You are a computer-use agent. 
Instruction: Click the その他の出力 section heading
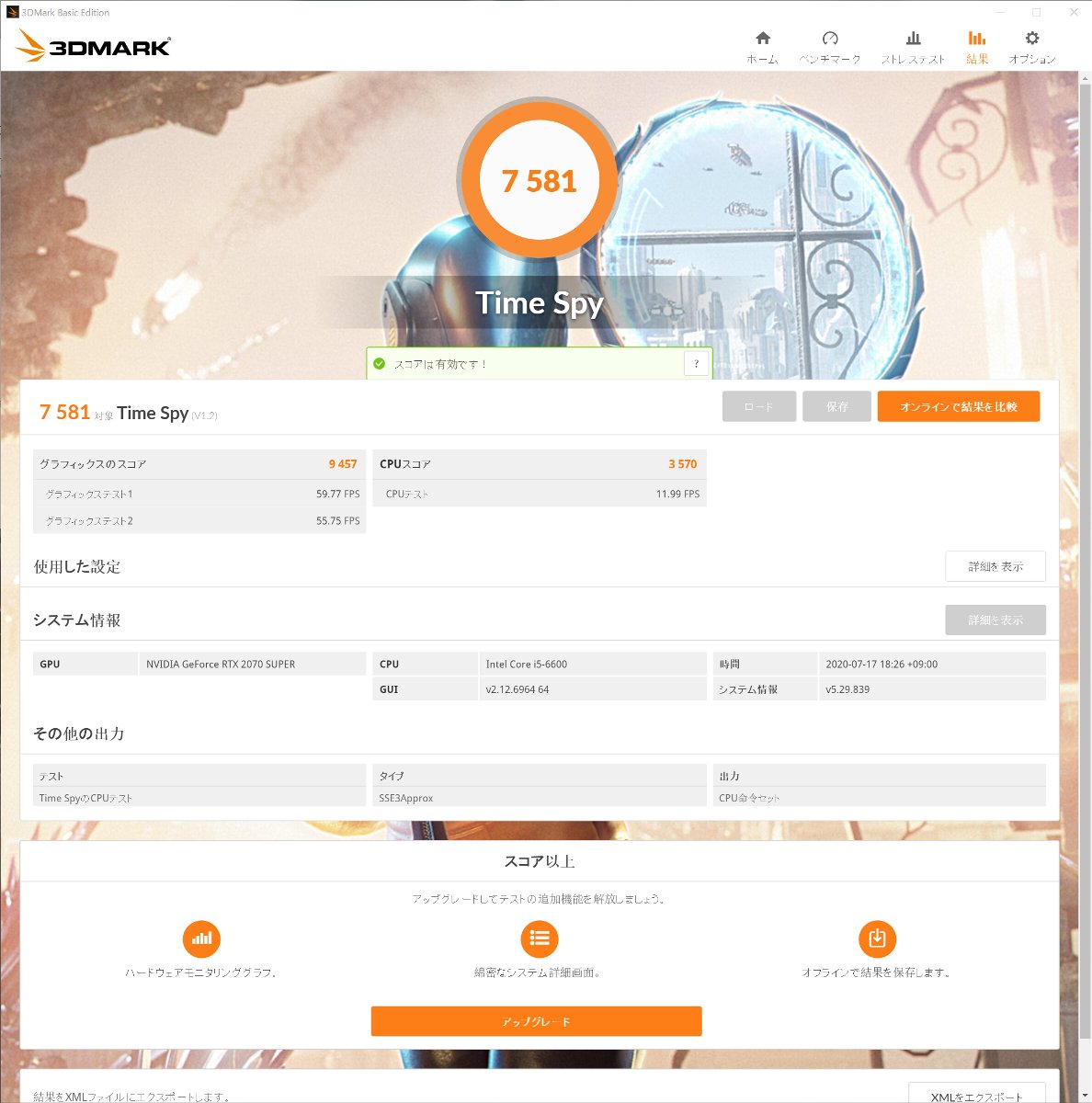pos(79,733)
